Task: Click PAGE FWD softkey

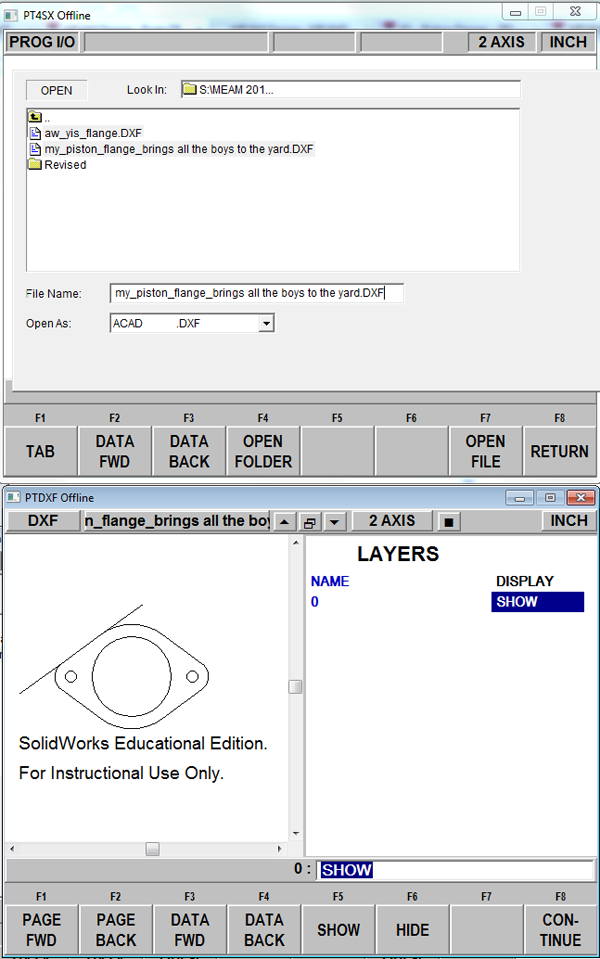Action: tap(42, 930)
